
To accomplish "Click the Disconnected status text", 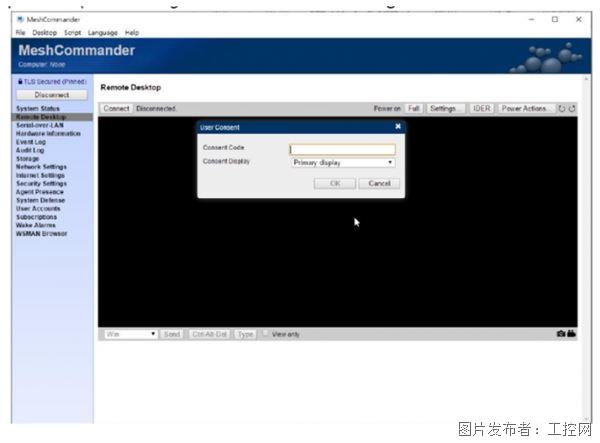I will tap(155, 109).
